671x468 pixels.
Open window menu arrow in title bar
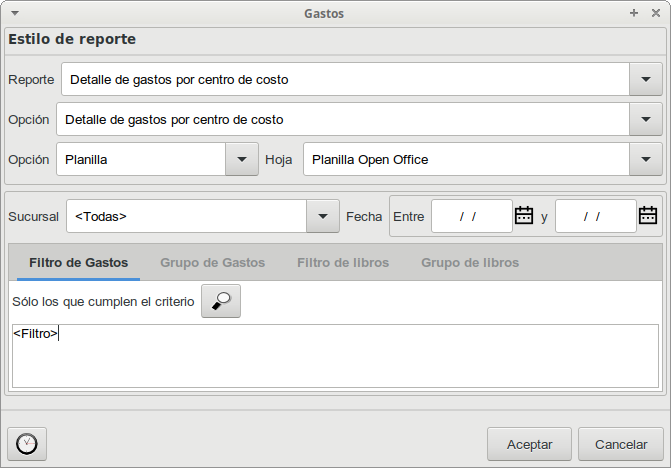[x=15, y=13]
